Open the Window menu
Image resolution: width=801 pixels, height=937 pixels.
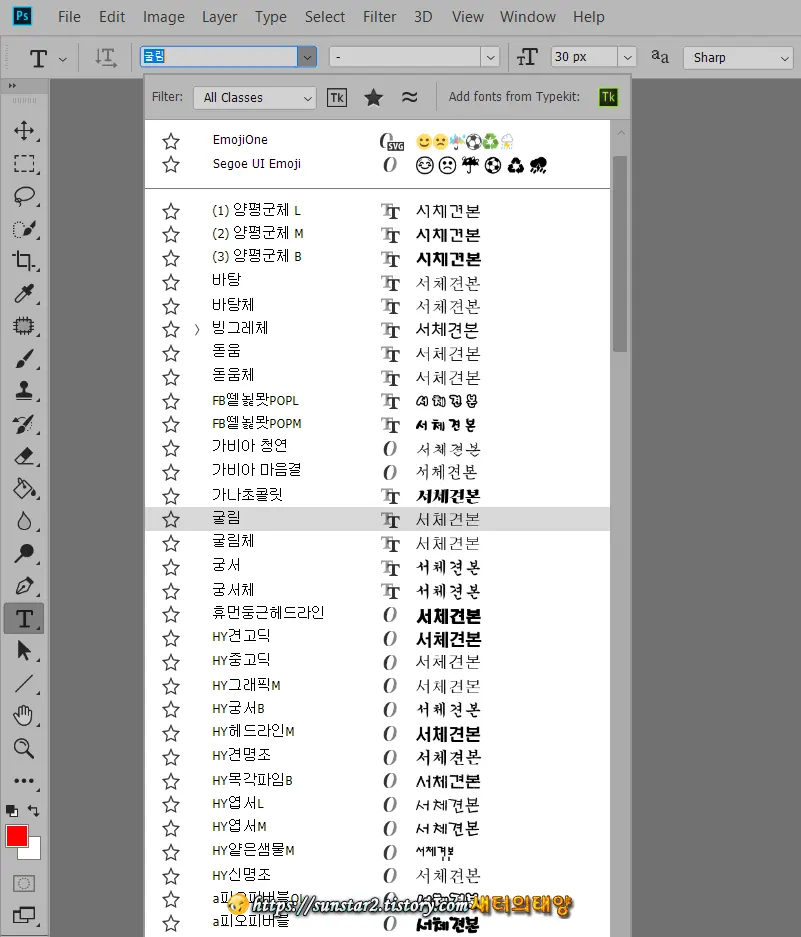click(x=527, y=17)
